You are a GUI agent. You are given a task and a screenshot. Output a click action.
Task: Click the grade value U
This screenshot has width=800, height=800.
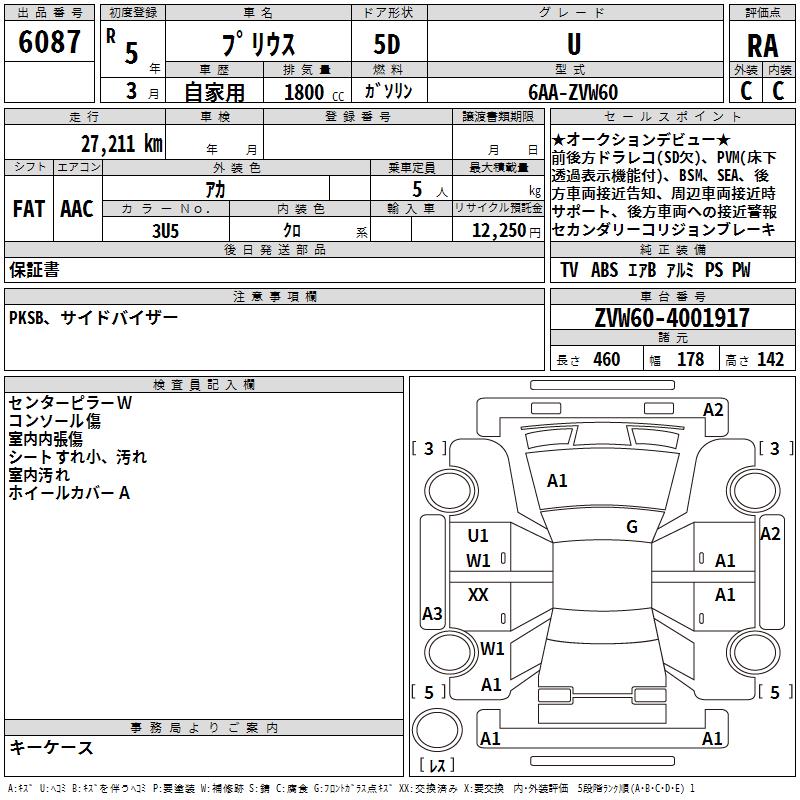(x=574, y=44)
